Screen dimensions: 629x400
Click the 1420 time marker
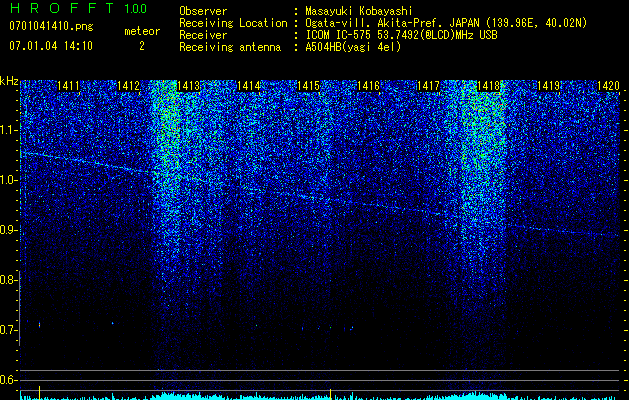[x=608, y=86]
